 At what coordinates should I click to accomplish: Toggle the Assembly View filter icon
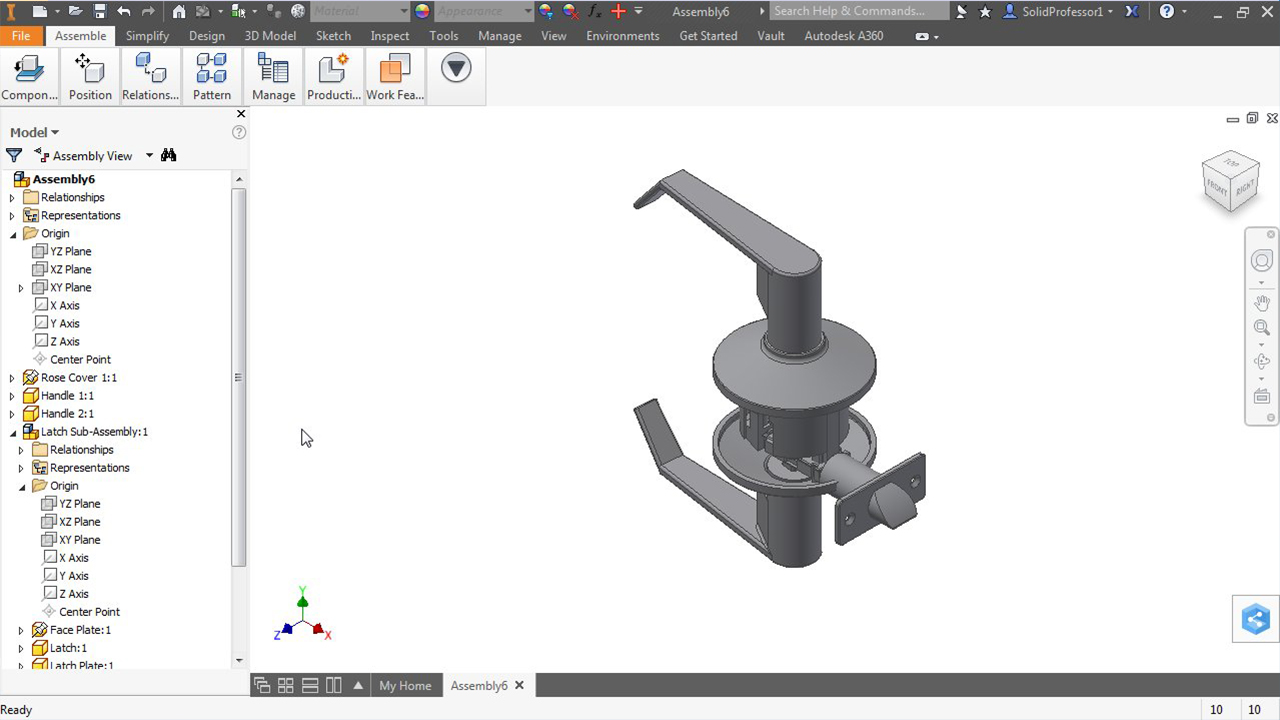pyautogui.click(x=14, y=155)
